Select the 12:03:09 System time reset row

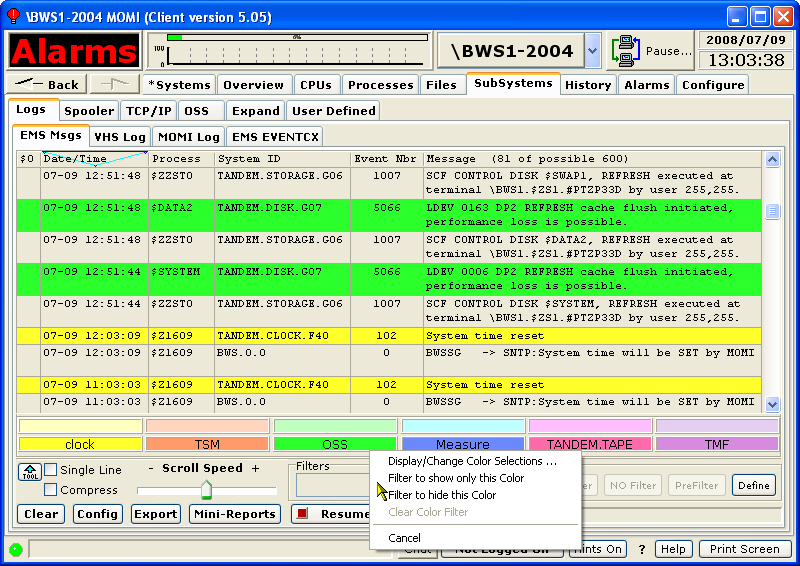coord(389,336)
